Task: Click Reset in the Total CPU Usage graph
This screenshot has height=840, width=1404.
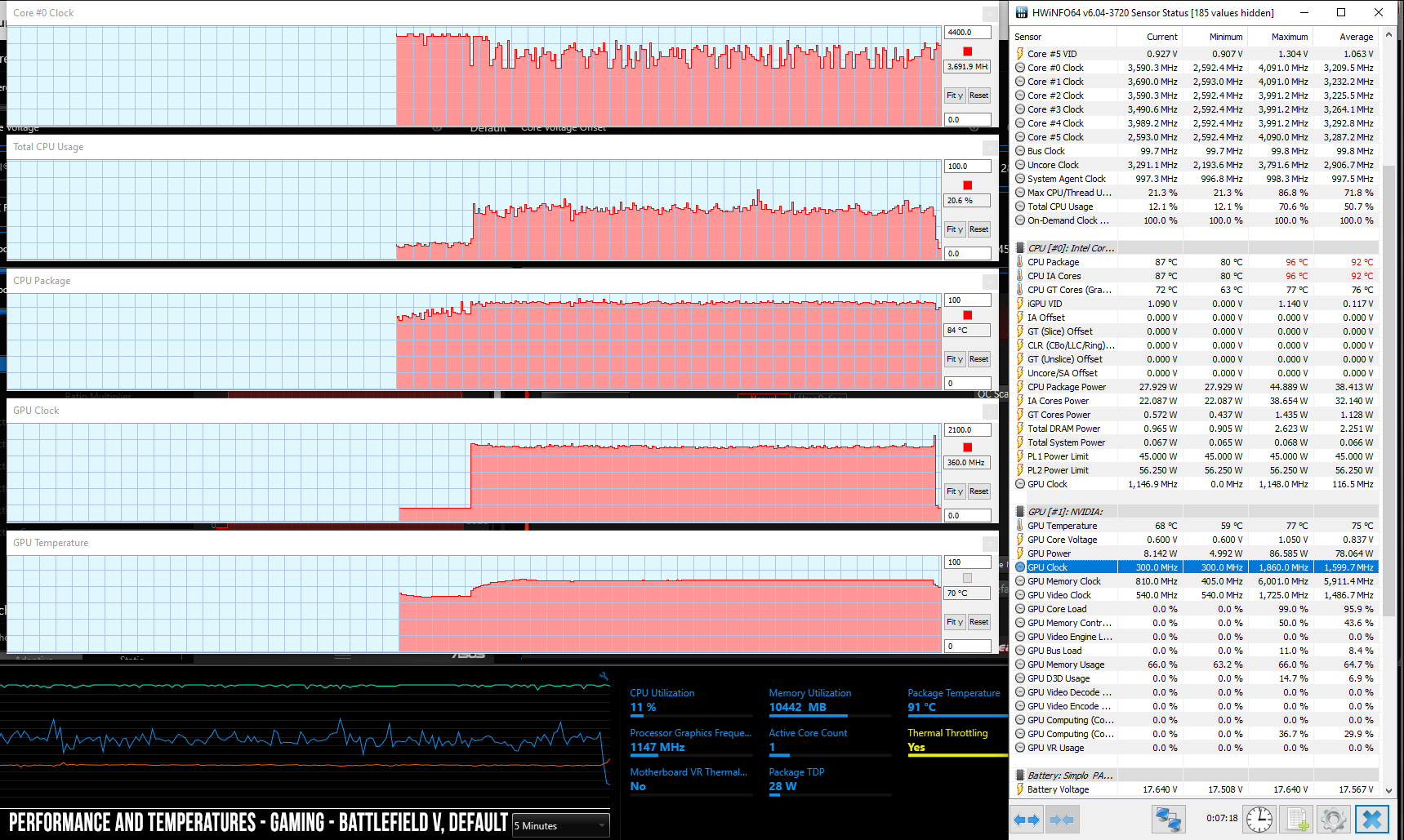Action: coord(978,229)
